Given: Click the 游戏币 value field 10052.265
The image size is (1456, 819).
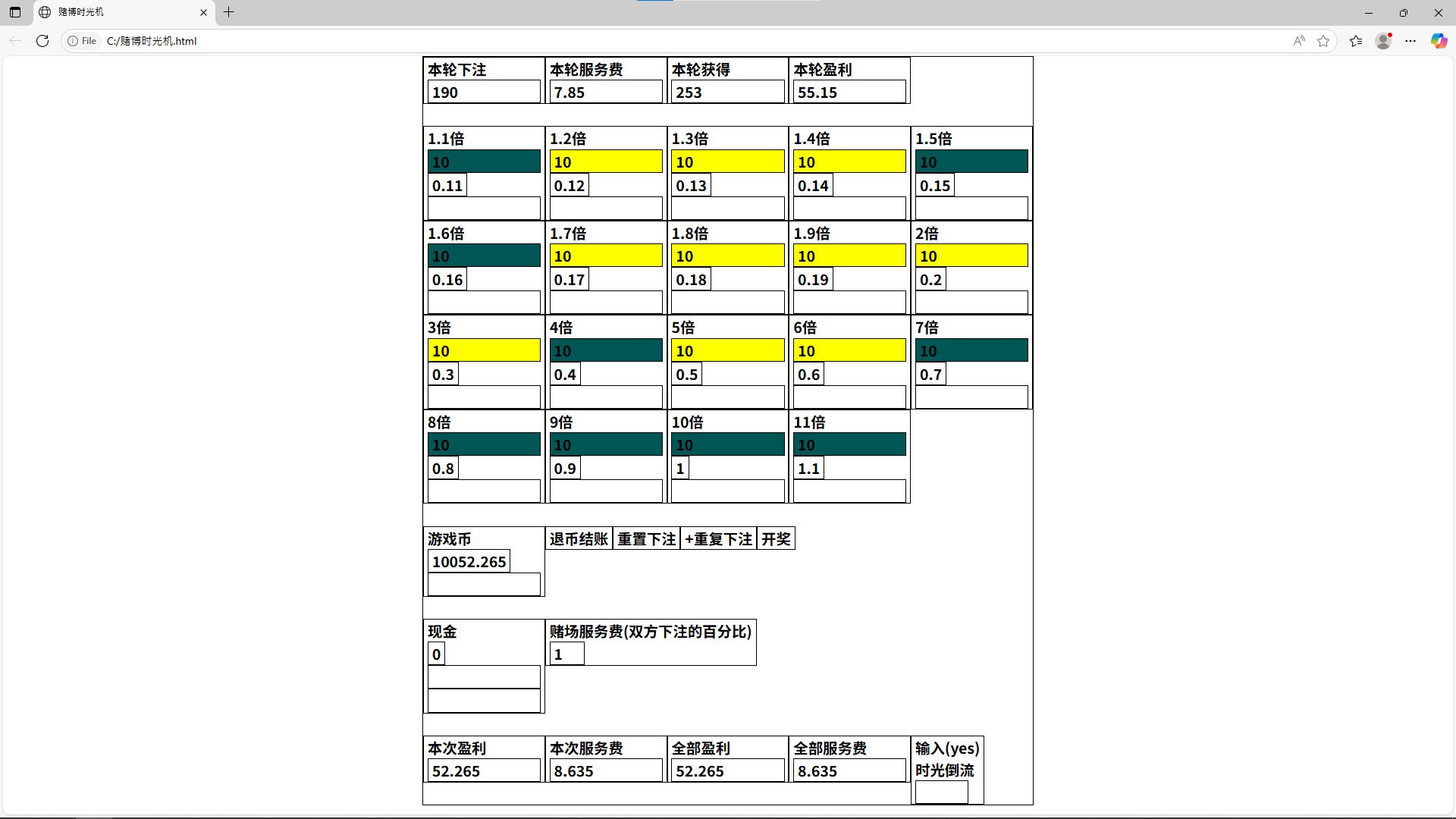Looking at the screenshot, I should tap(469, 562).
